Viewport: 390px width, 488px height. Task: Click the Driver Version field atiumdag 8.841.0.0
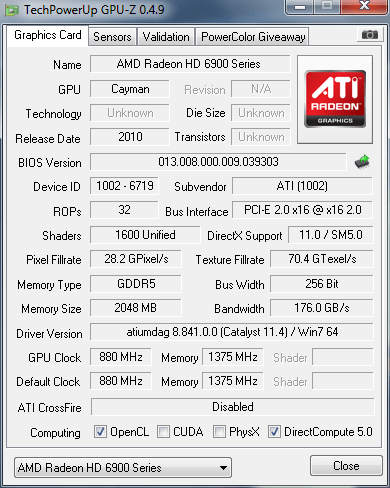pyautogui.click(x=232, y=332)
